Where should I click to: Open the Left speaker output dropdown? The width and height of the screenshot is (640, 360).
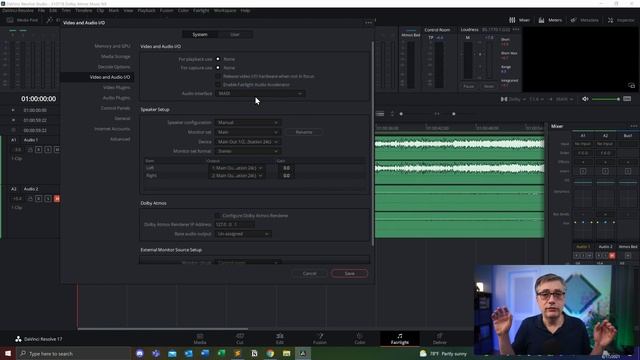coord(237,168)
